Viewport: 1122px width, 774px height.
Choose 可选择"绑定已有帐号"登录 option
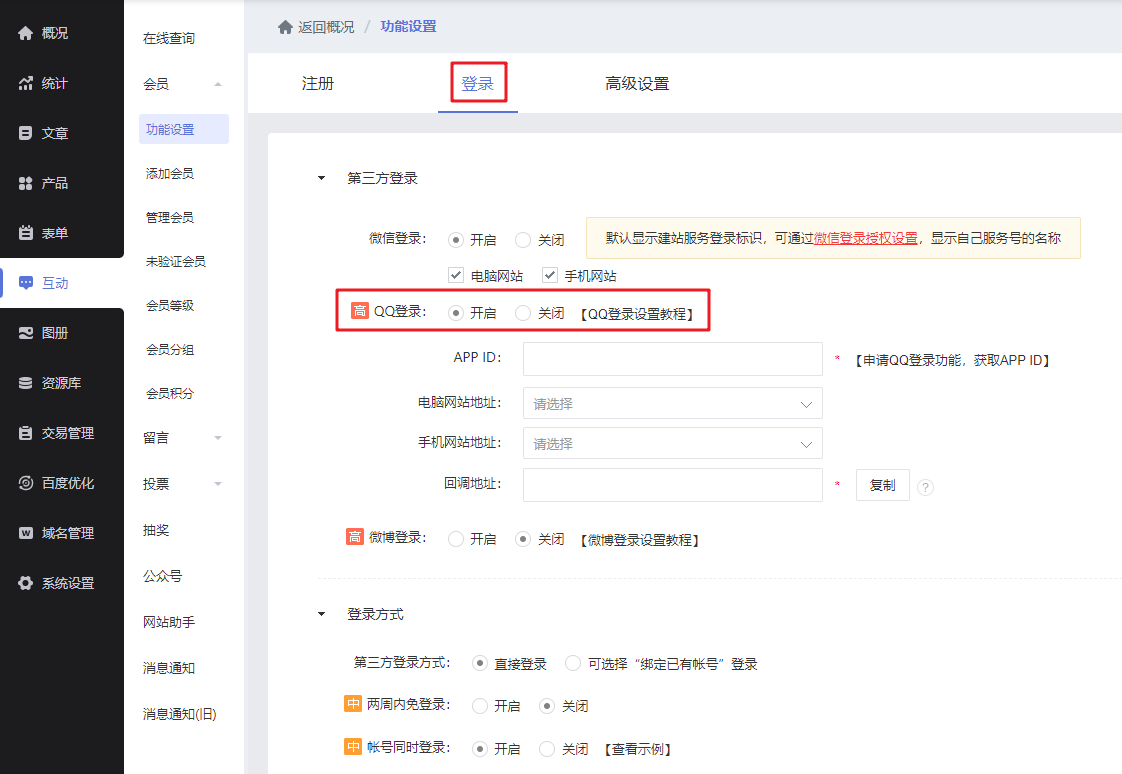point(572,663)
